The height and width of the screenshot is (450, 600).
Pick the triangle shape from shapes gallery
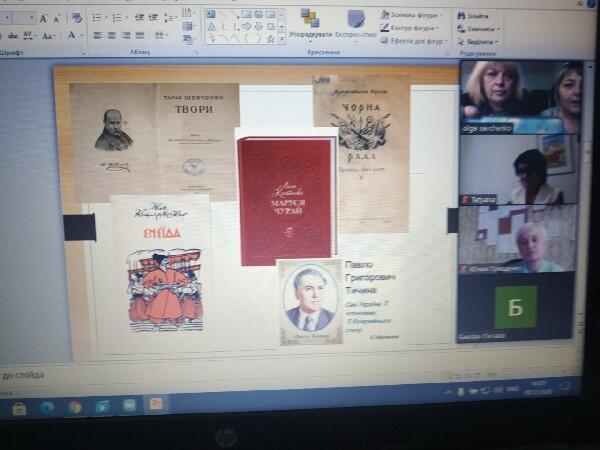[211, 26]
